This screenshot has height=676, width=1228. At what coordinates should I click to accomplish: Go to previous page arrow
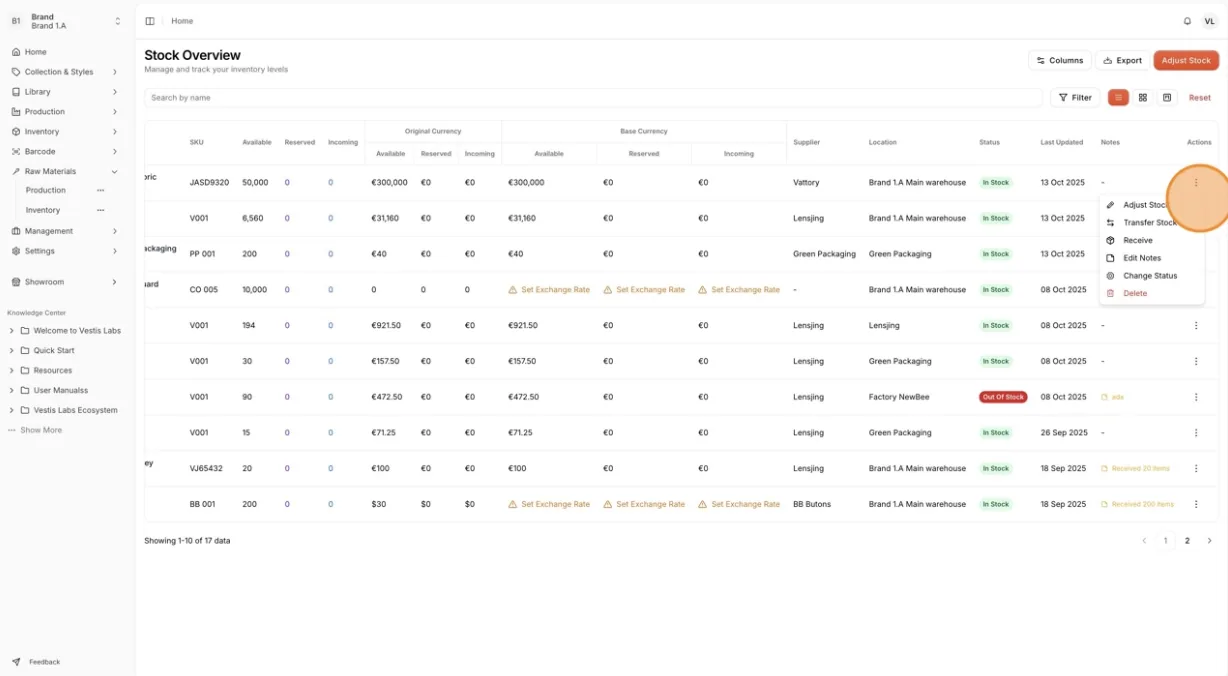[1144, 541]
